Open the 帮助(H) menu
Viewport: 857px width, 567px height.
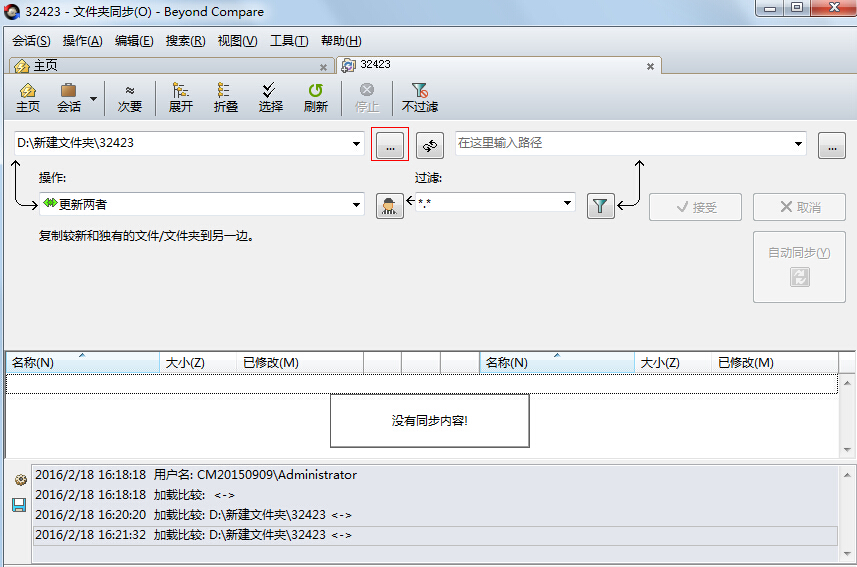(341, 41)
